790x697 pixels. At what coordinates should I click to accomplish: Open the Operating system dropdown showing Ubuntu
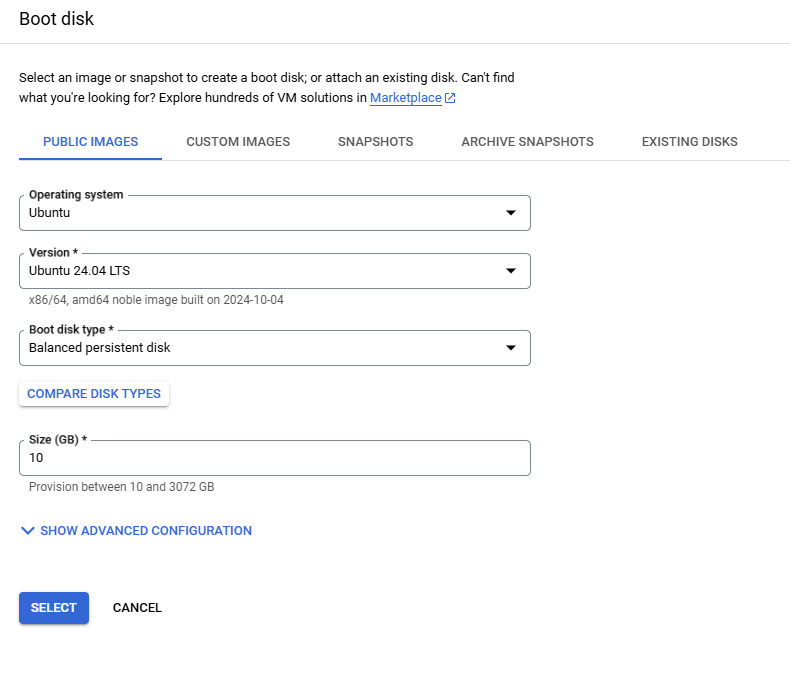click(260, 213)
